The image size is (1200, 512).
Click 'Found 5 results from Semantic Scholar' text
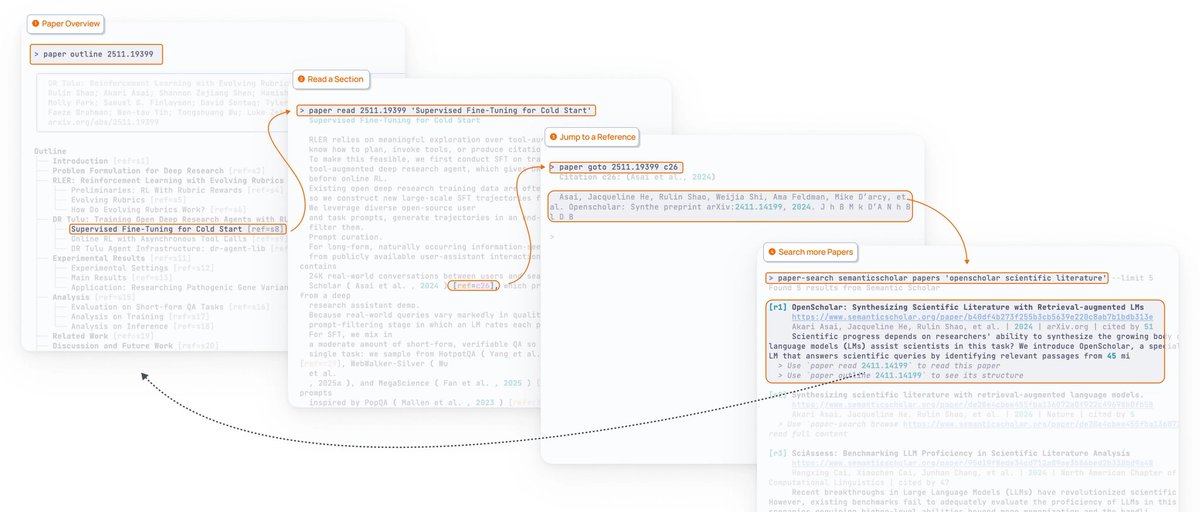pyautogui.click(x=855, y=288)
